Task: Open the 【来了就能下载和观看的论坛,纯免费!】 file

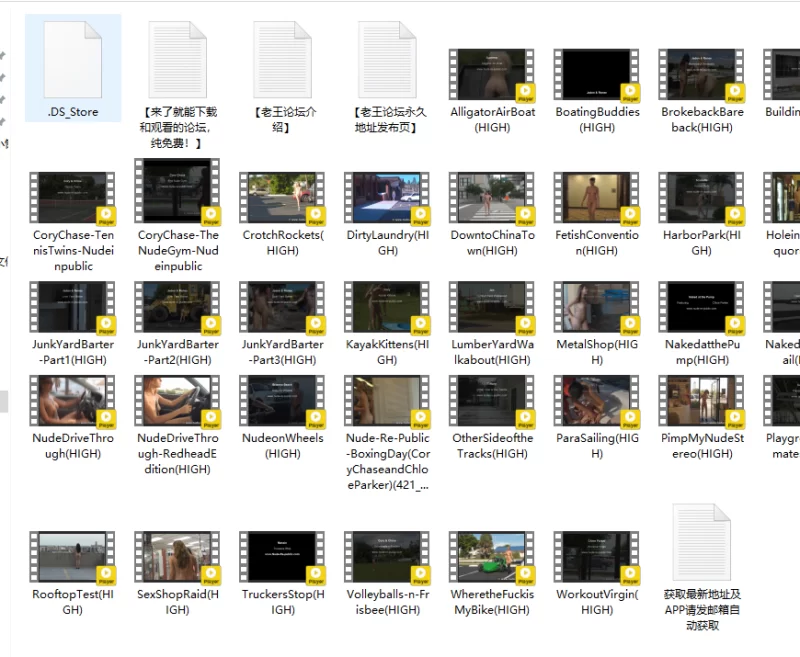Action: pyautogui.click(x=177, y=60)
